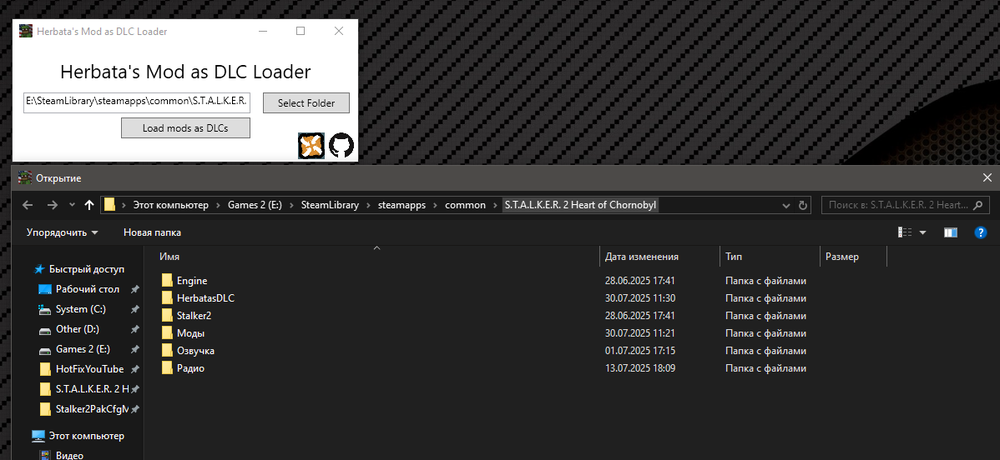1000x460 pixels.
Task: Open recent locations dropdown arrow
Action: [72, 205]
